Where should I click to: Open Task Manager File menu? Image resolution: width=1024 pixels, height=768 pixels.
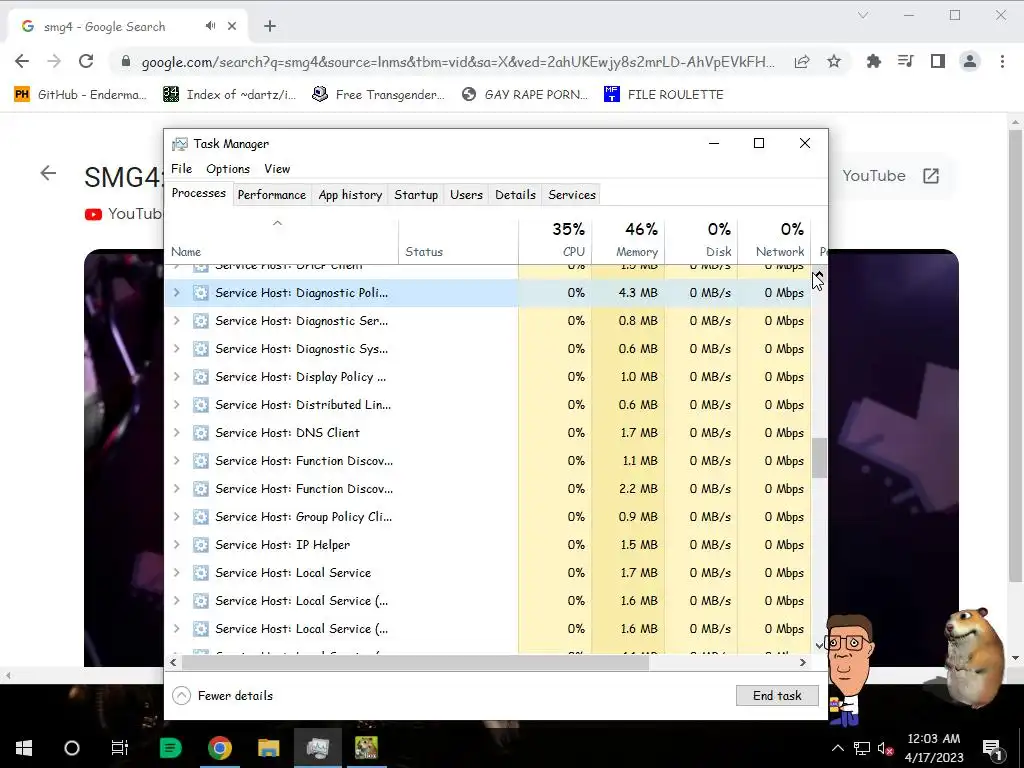[182, 168]
